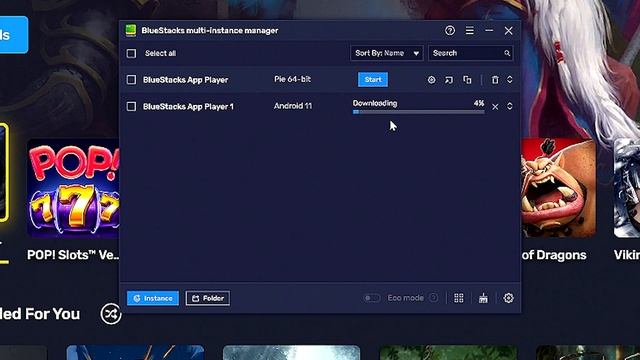This screenshot has height=360, width=640.
Task: Check the BlueStacks App Player 1 row checkbox
Action: tap(131, 107)
